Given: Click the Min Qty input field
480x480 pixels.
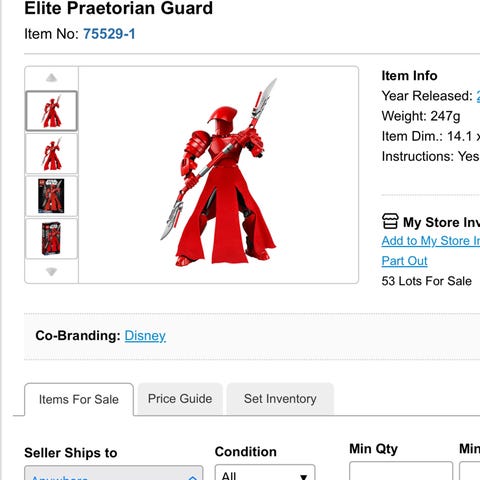Looking at the screenshot, I should 401,471.
